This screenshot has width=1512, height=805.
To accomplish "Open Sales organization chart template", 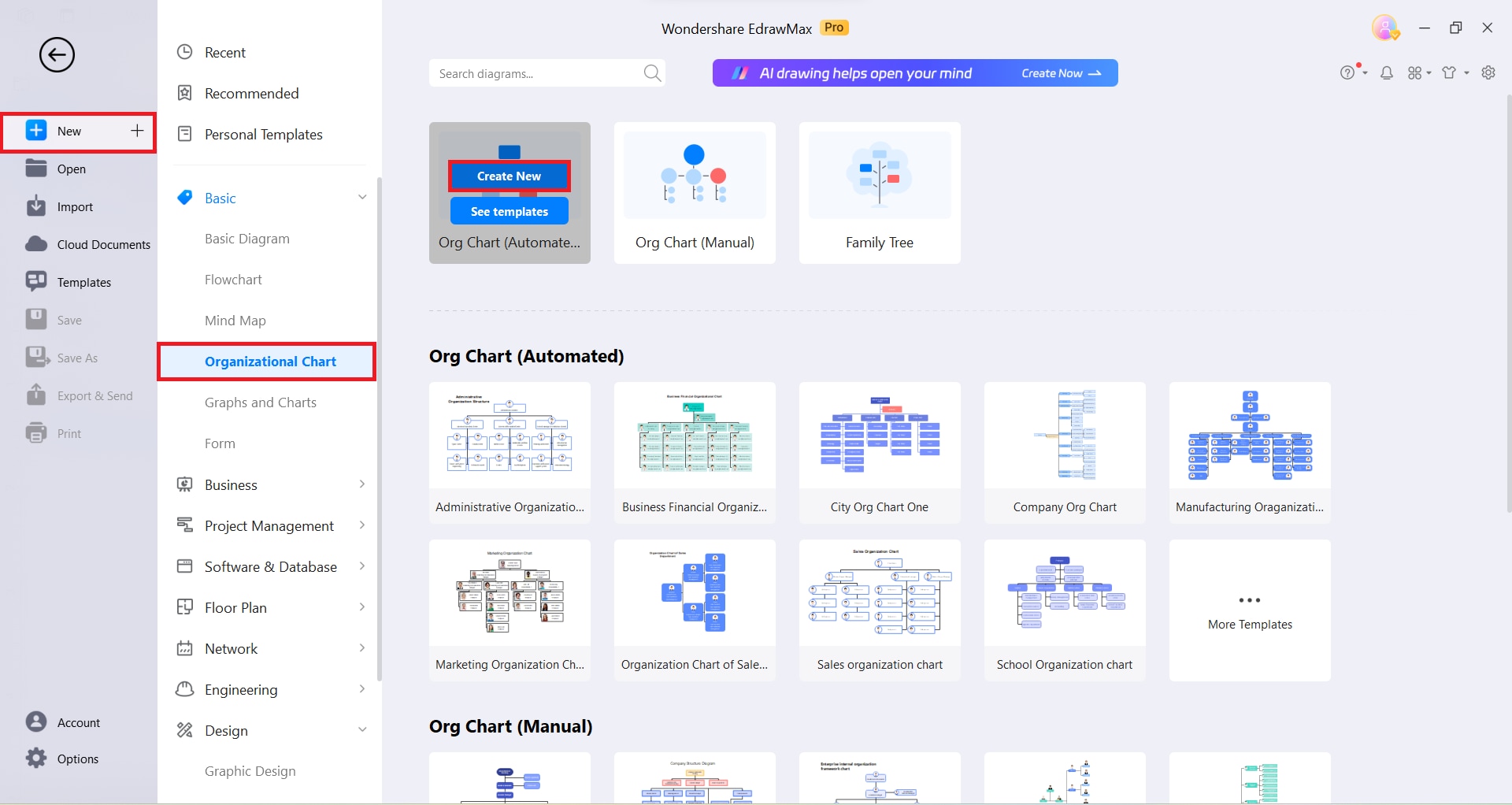I will click(x=880, y=610).
